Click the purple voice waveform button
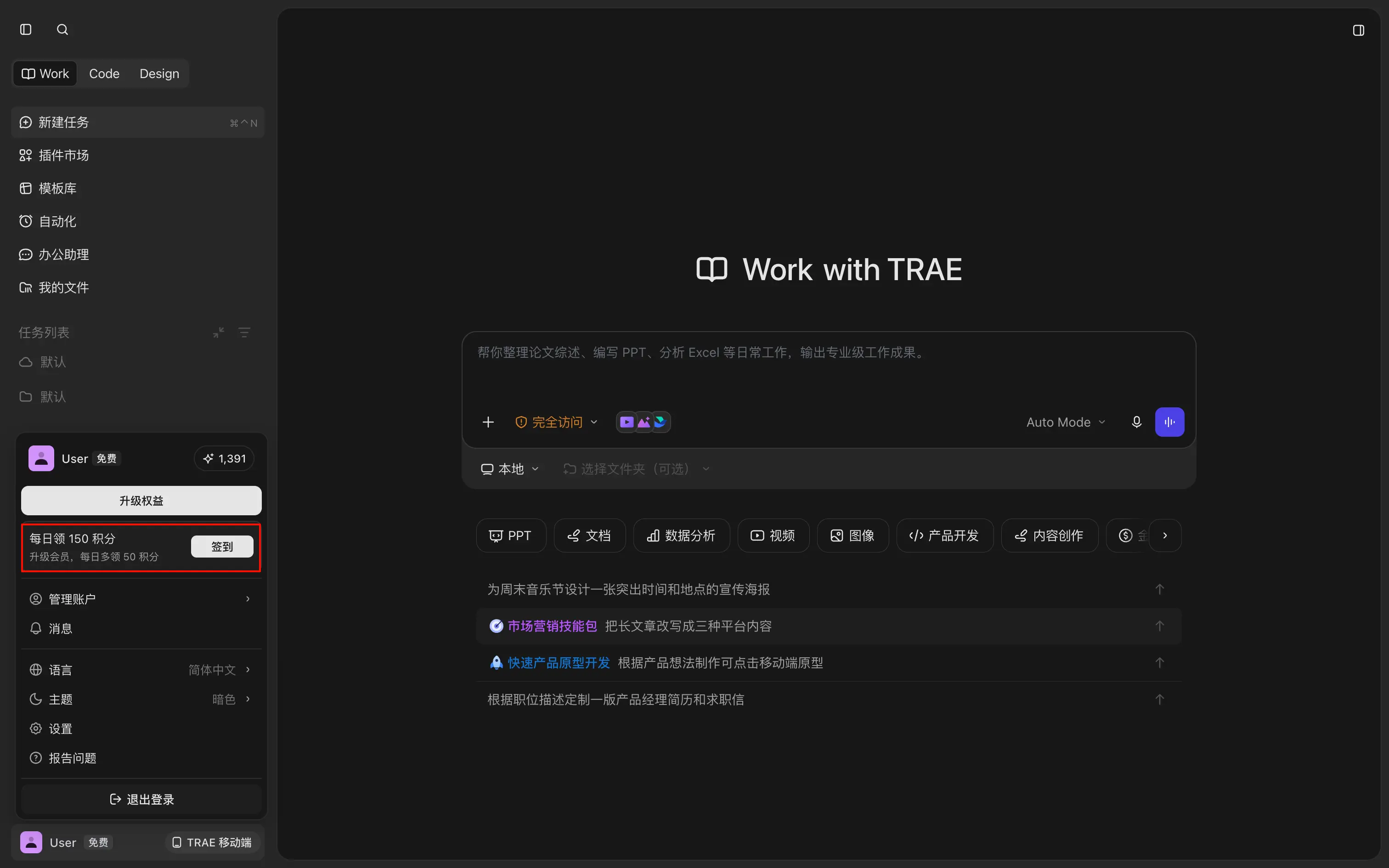The width and height of the screenshot is (1389, 868). [1169, 423]
